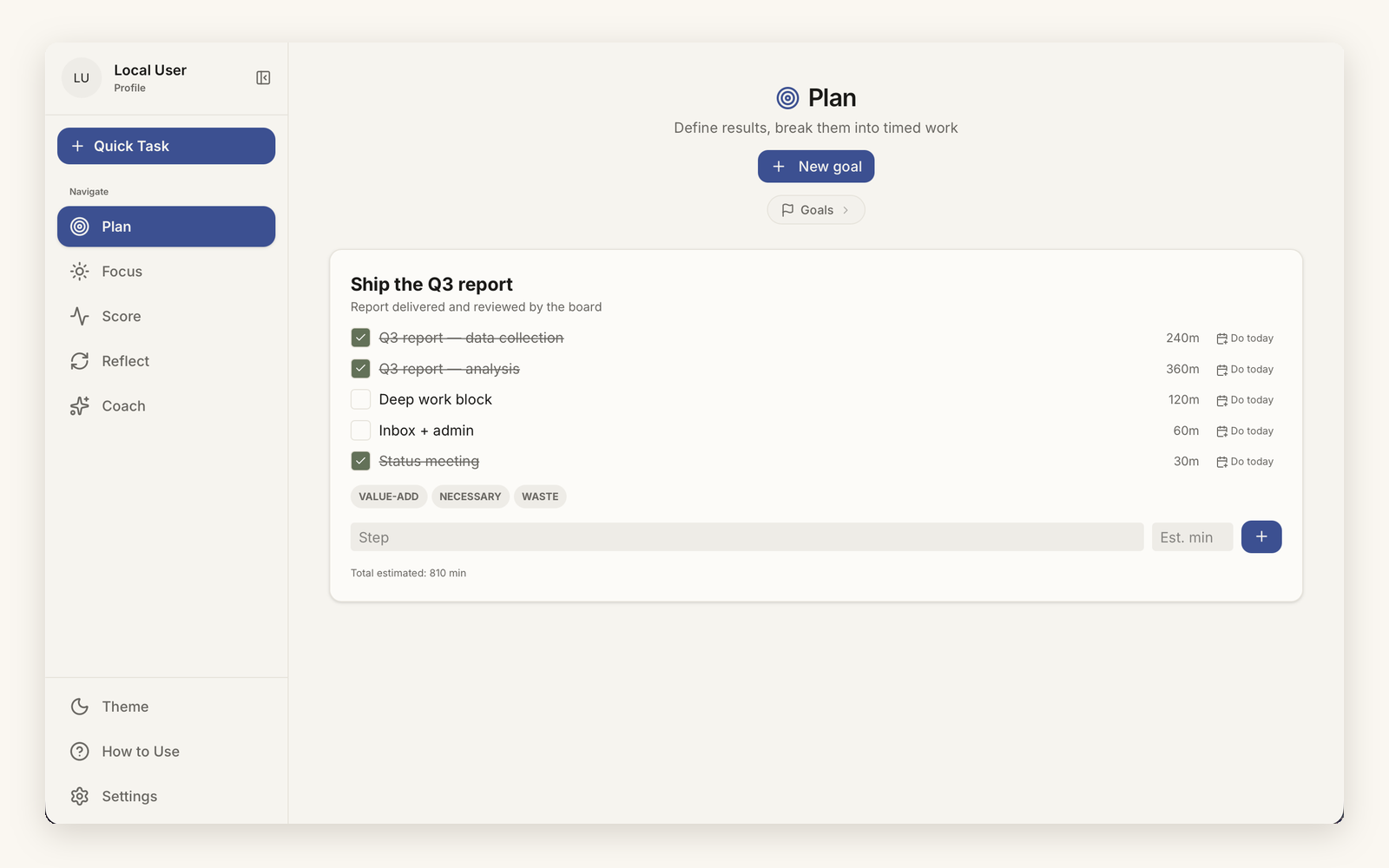Uncheck Q3 report — data collection

click(360, 338)
